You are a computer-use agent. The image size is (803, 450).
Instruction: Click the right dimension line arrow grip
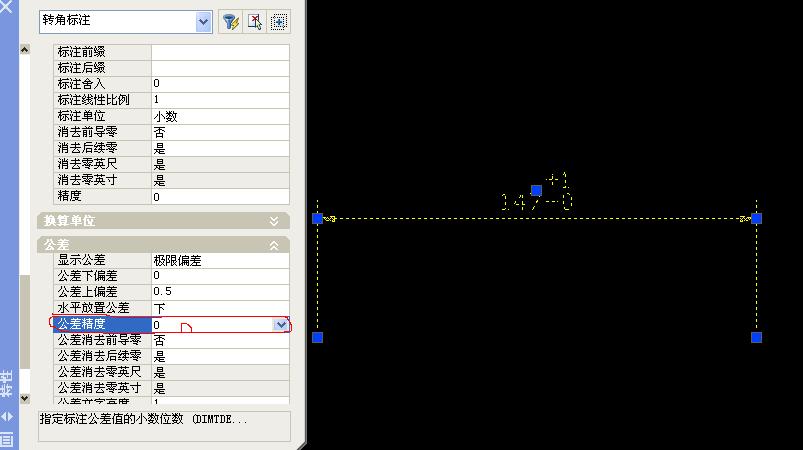756,219
